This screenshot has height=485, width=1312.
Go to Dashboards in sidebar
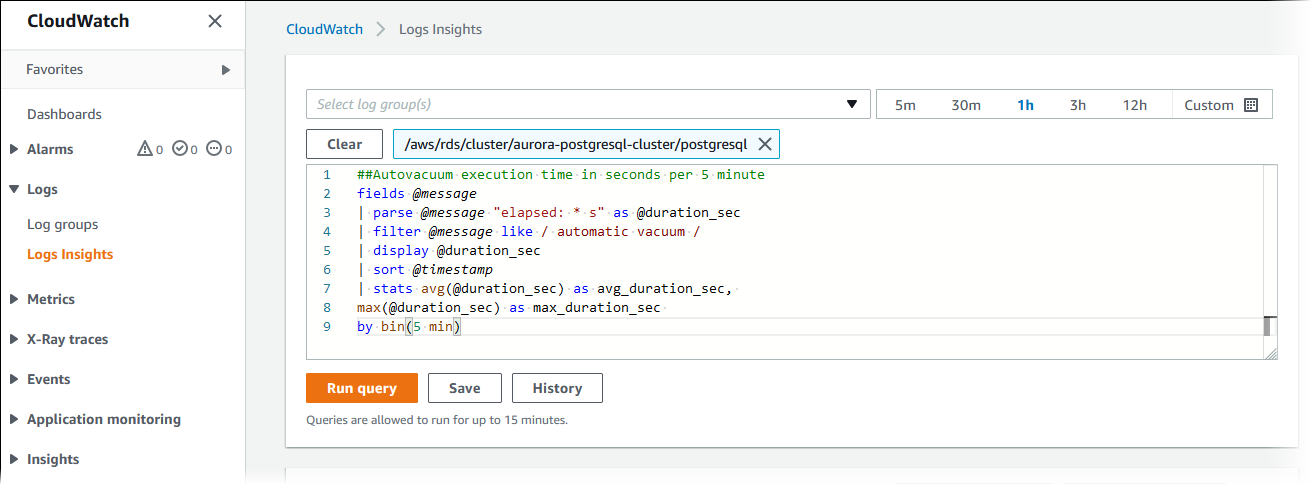click(64, 114)
